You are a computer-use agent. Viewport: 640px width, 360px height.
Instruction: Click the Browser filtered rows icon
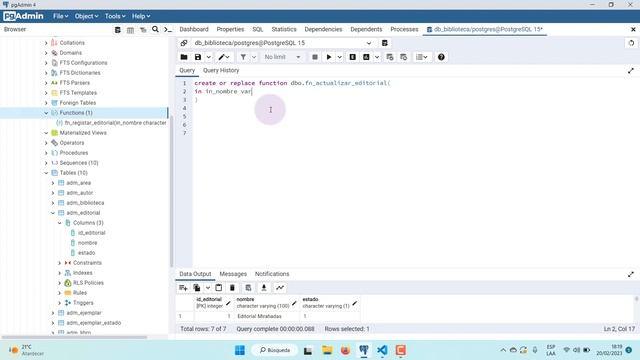point(143,29)
